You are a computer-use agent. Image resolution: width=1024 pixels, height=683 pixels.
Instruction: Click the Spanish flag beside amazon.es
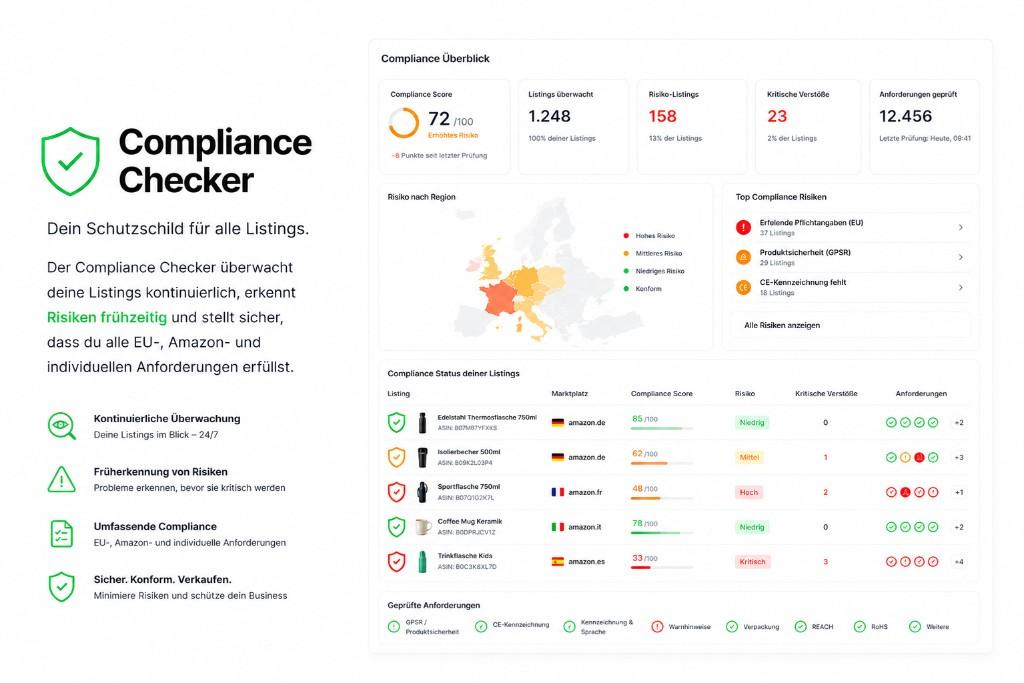coord(558,561)
